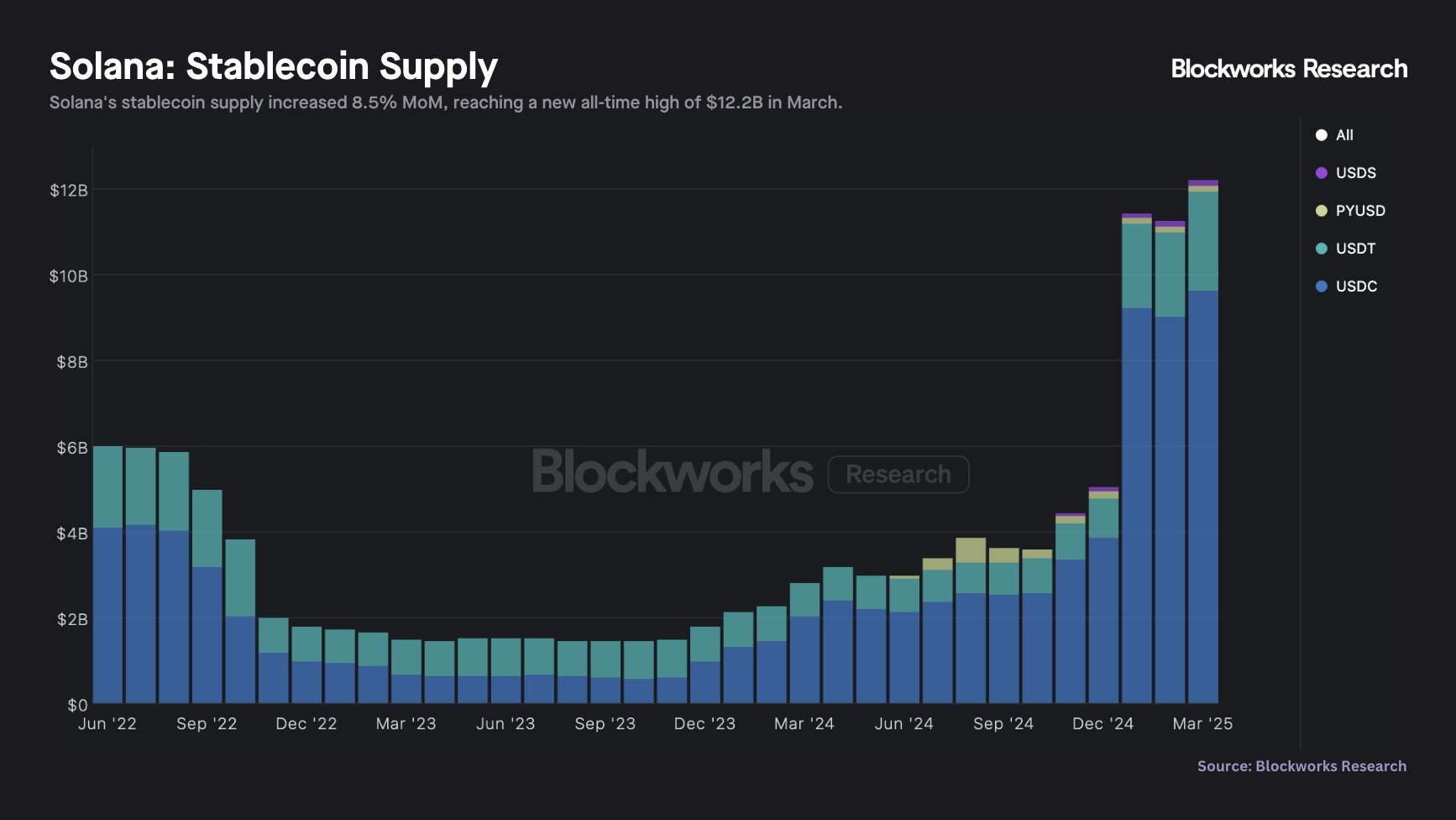The height and width of the screenshot is (820, 1456).
Task: Toggle the USDS series legend label
Action: (1355, 173)
